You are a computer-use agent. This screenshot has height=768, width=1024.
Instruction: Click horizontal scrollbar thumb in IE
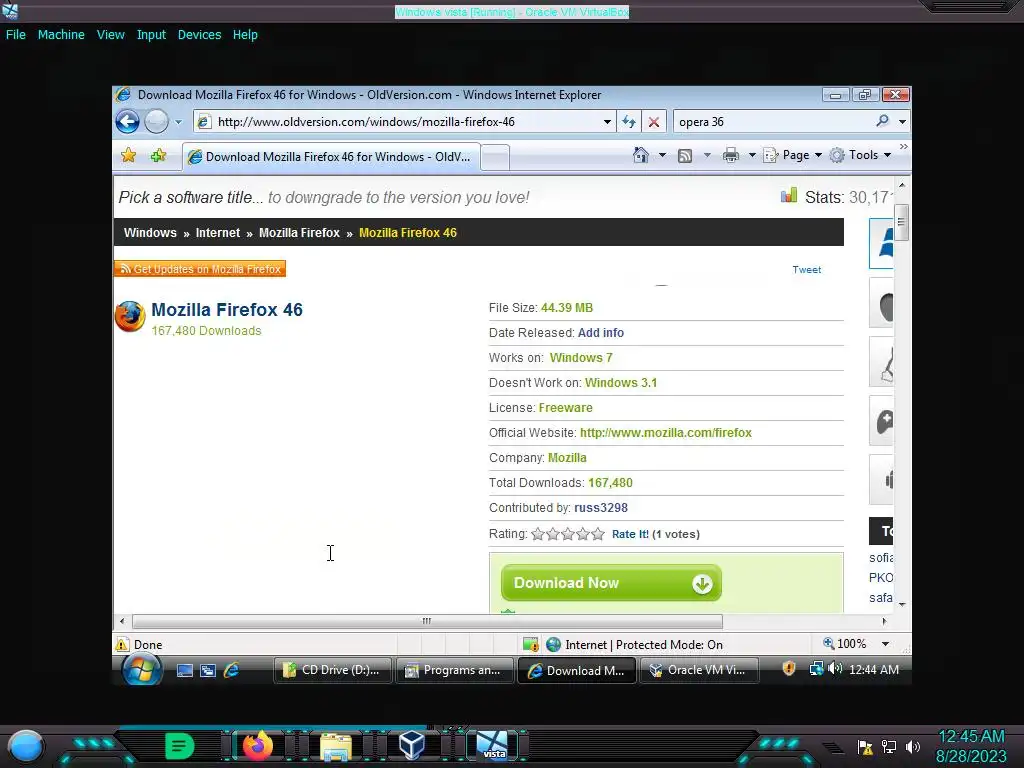tap(427, 621)
